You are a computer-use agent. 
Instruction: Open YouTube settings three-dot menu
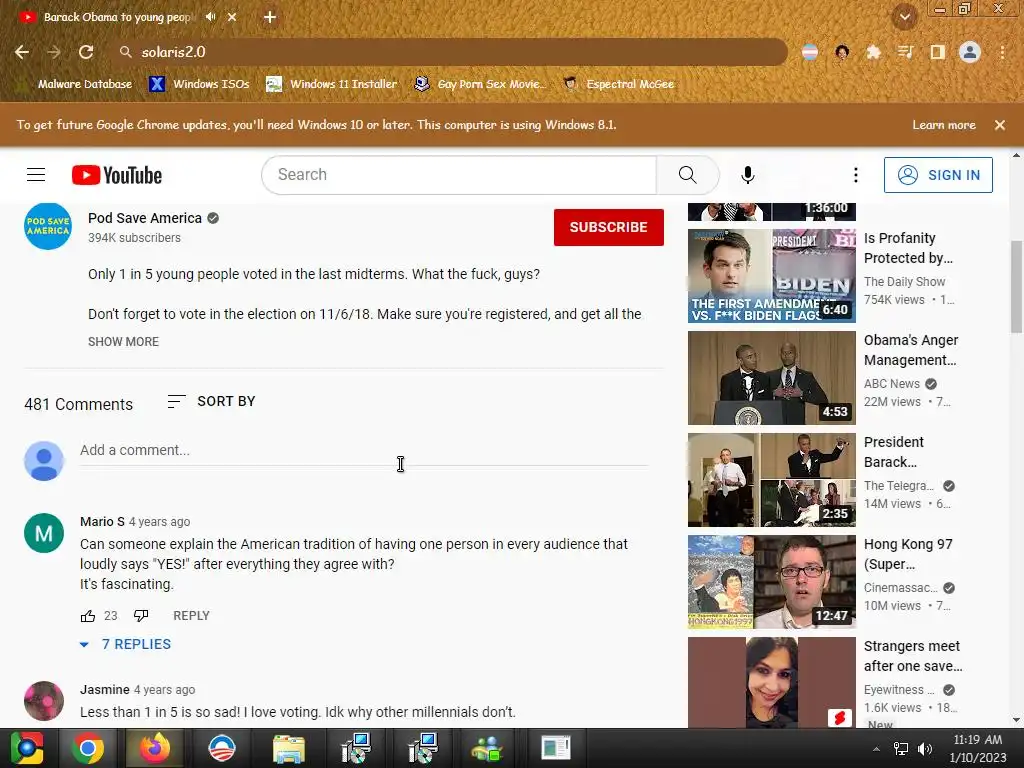click(856, 174)
